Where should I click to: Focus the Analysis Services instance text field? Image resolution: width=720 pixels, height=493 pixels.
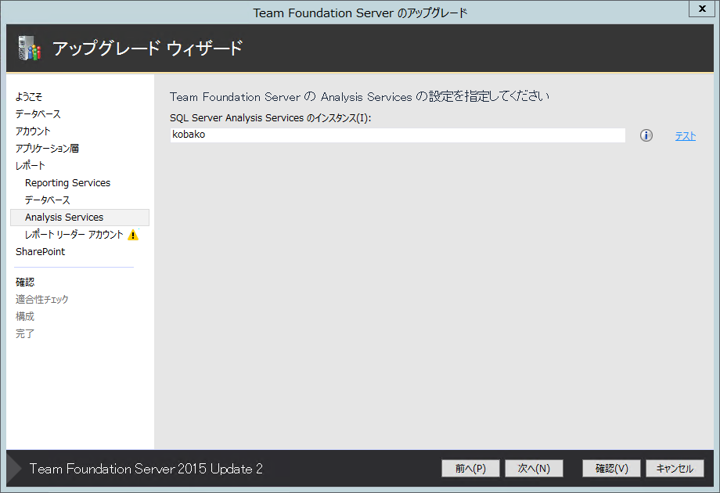(397, 135)
